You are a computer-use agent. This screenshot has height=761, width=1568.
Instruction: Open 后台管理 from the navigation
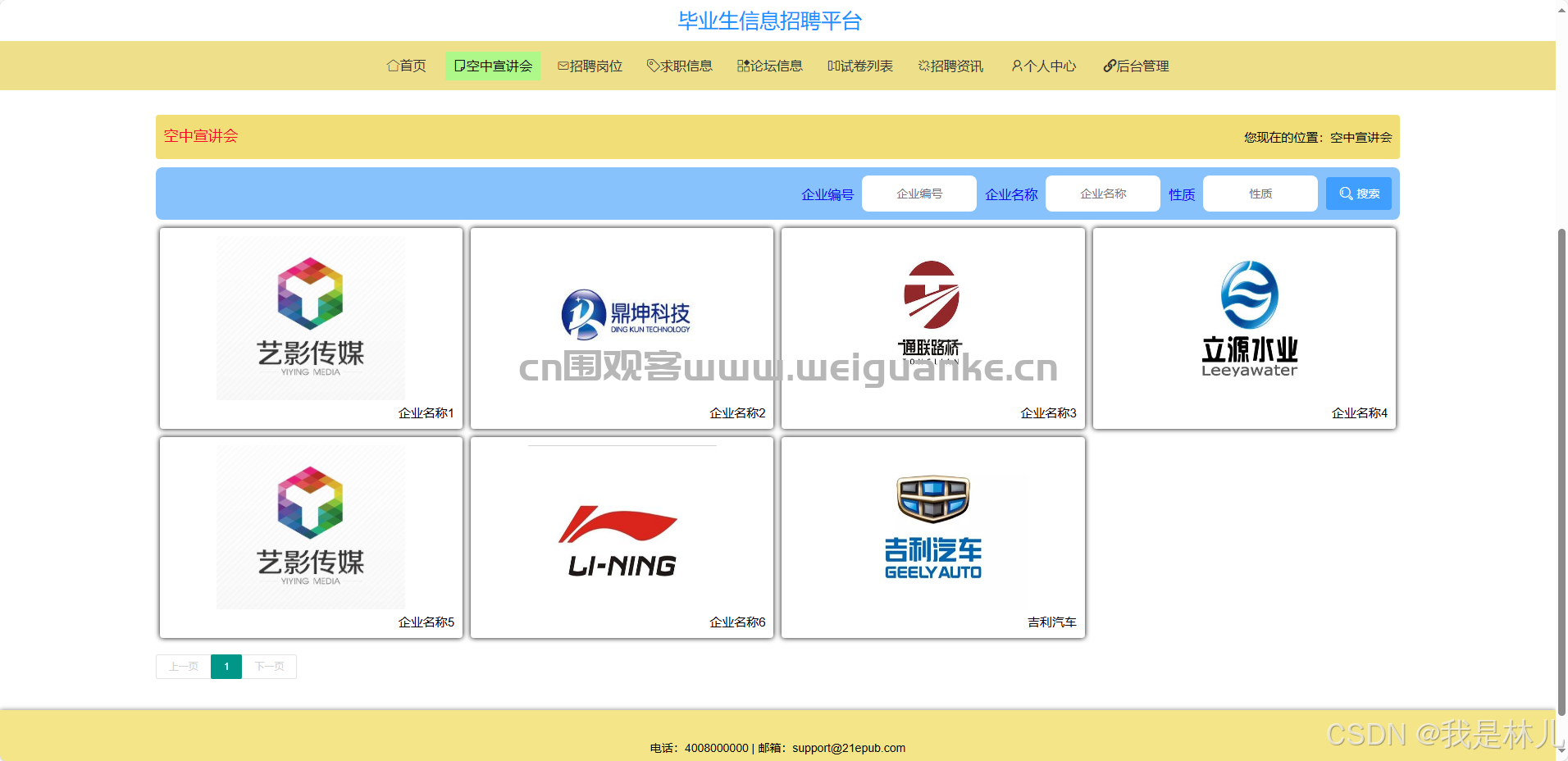point(1137,66)
